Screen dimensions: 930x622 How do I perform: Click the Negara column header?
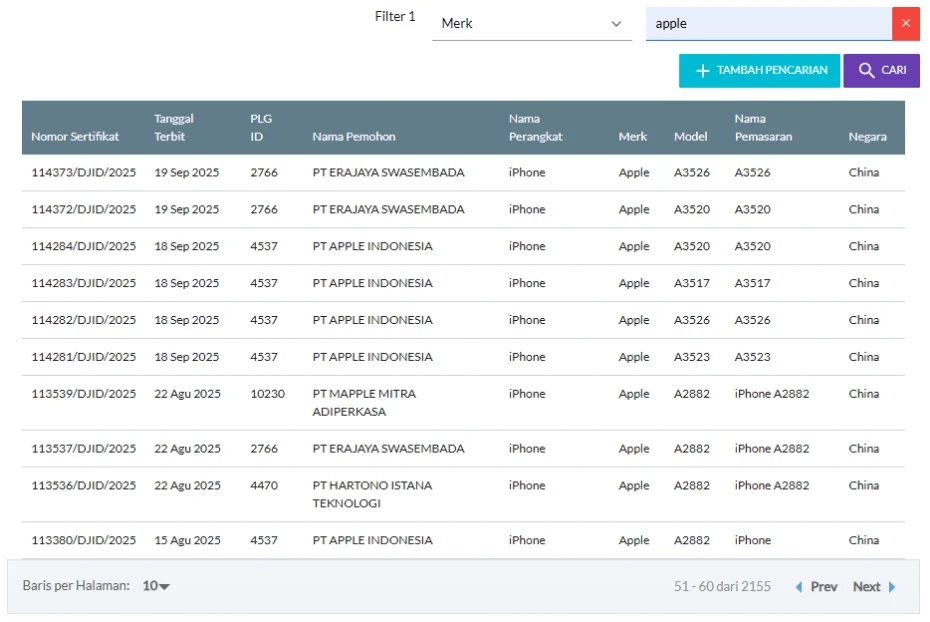coord(867,137)
